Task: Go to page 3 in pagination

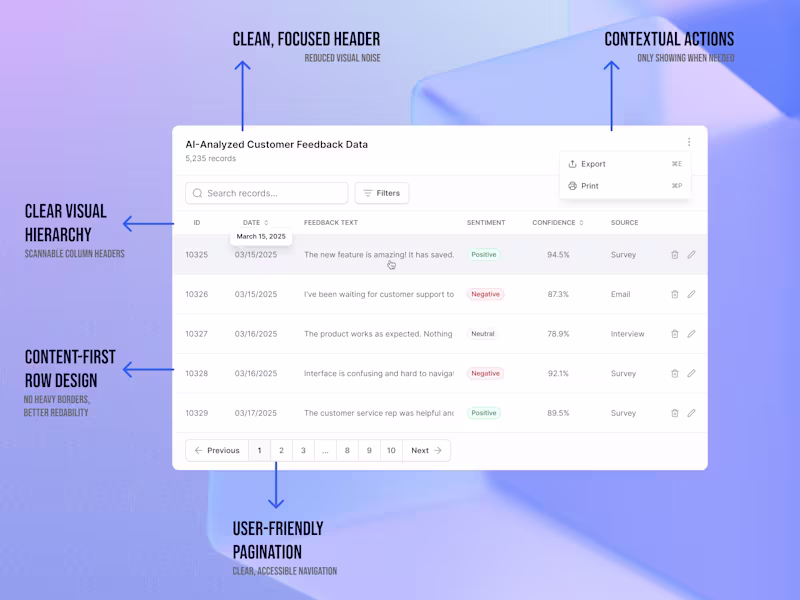Action: (303, 450)
